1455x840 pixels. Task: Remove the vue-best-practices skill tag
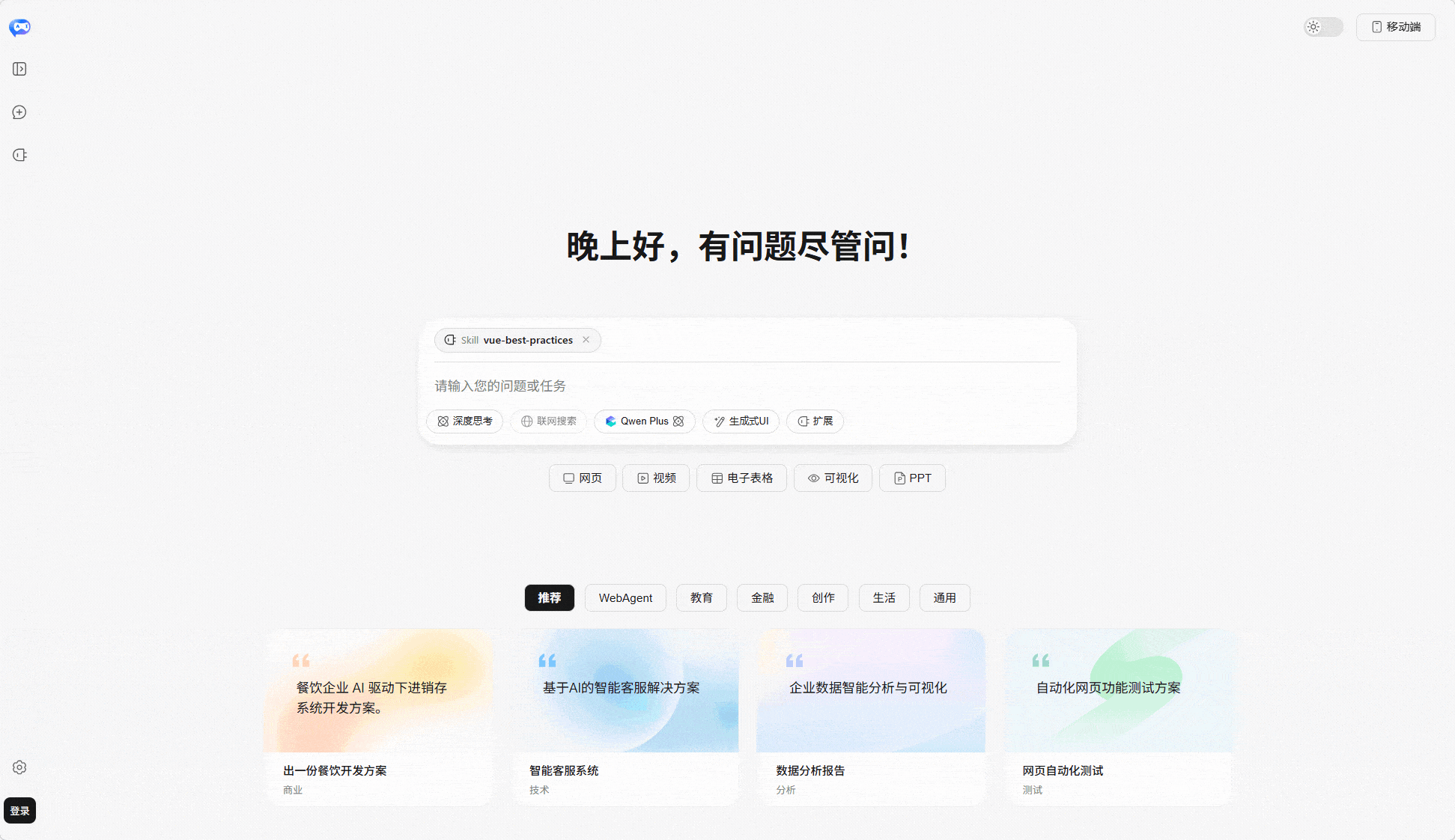pos(586,340)
